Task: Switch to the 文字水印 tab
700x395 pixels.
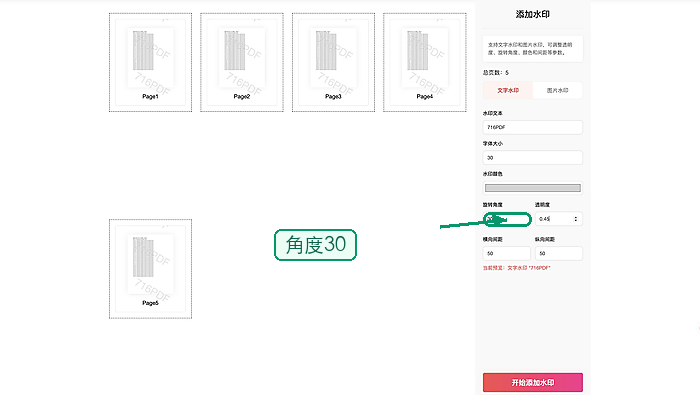Action: pyautogui.click(x=508, y=90)
